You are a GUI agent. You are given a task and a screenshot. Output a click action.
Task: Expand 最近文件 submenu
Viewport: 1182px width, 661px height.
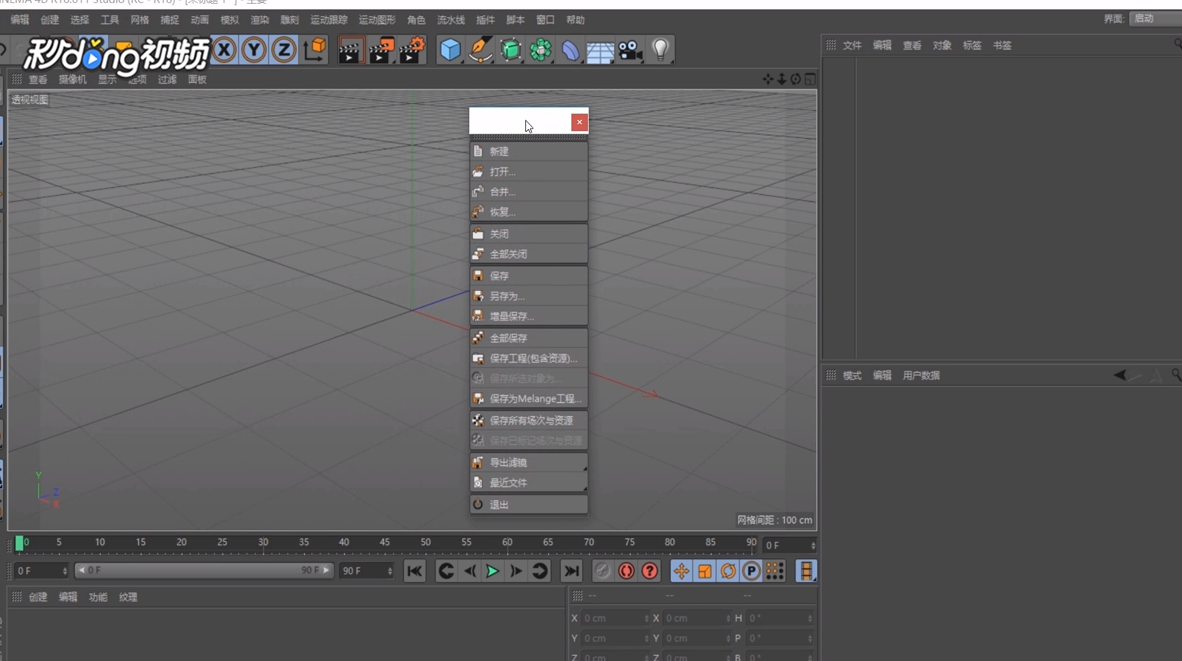[528, 483]
